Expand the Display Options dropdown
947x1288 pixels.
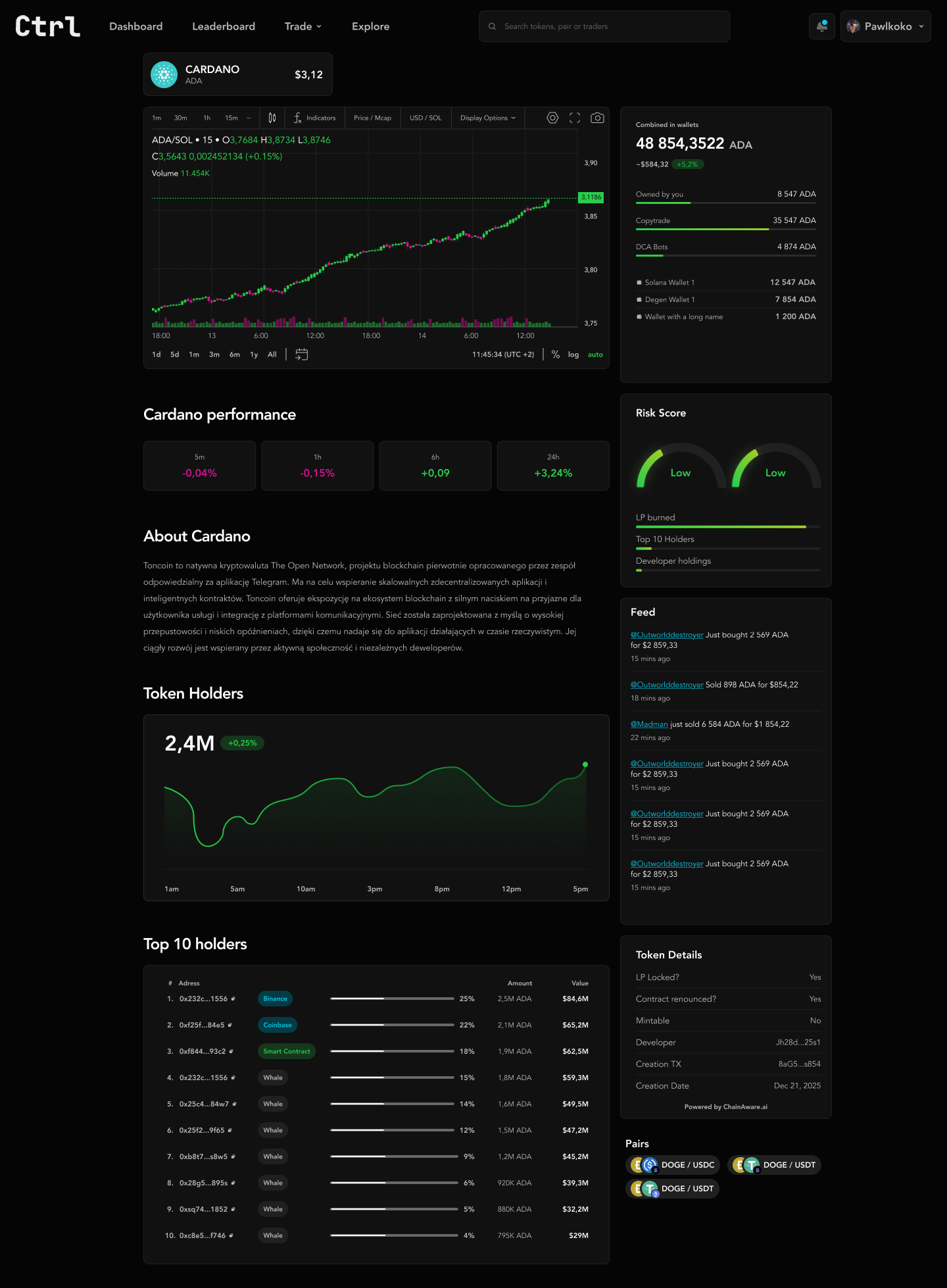point(488,118)
